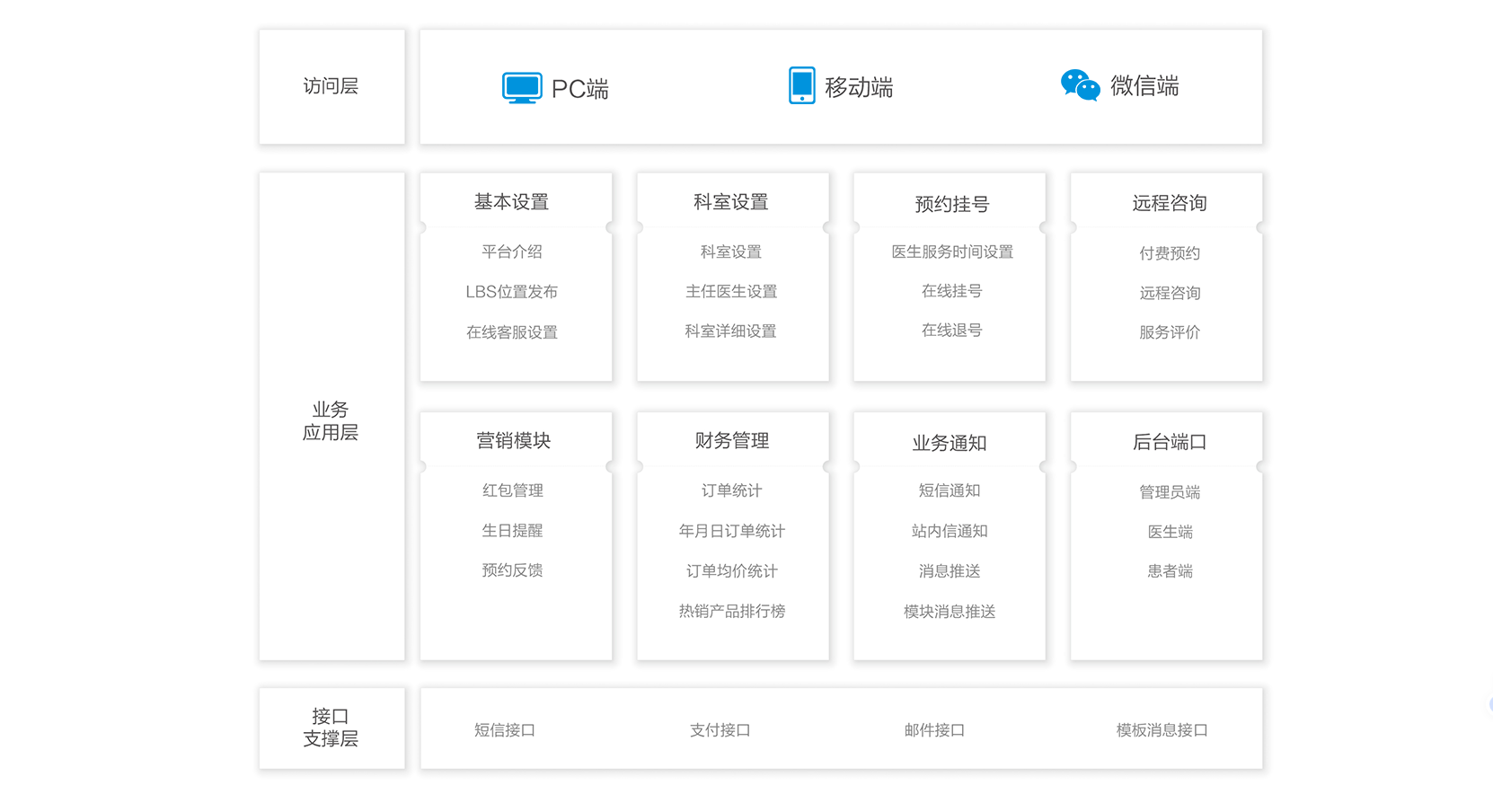Expand the 营销模块 section
This screenshot has height=812, width=1493.
pyautogui.click(x=513, y=441)
